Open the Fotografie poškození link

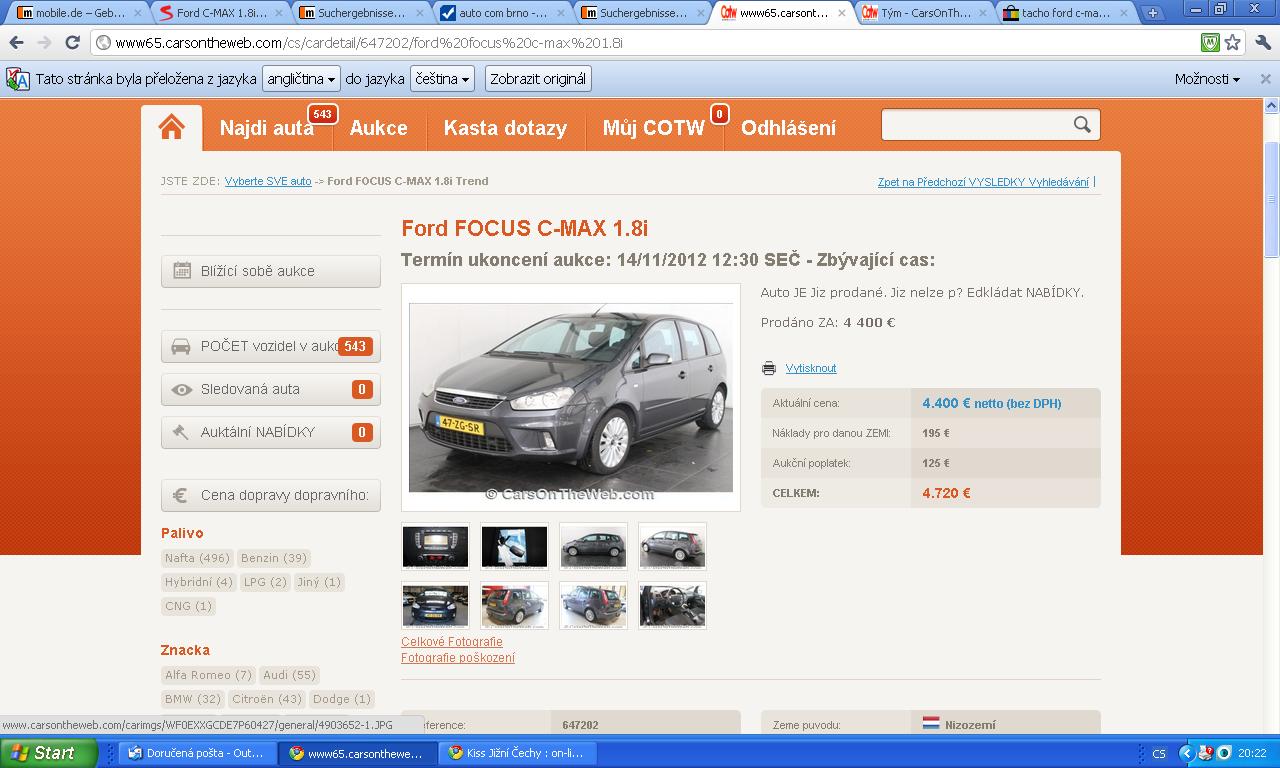click(458, 658)
